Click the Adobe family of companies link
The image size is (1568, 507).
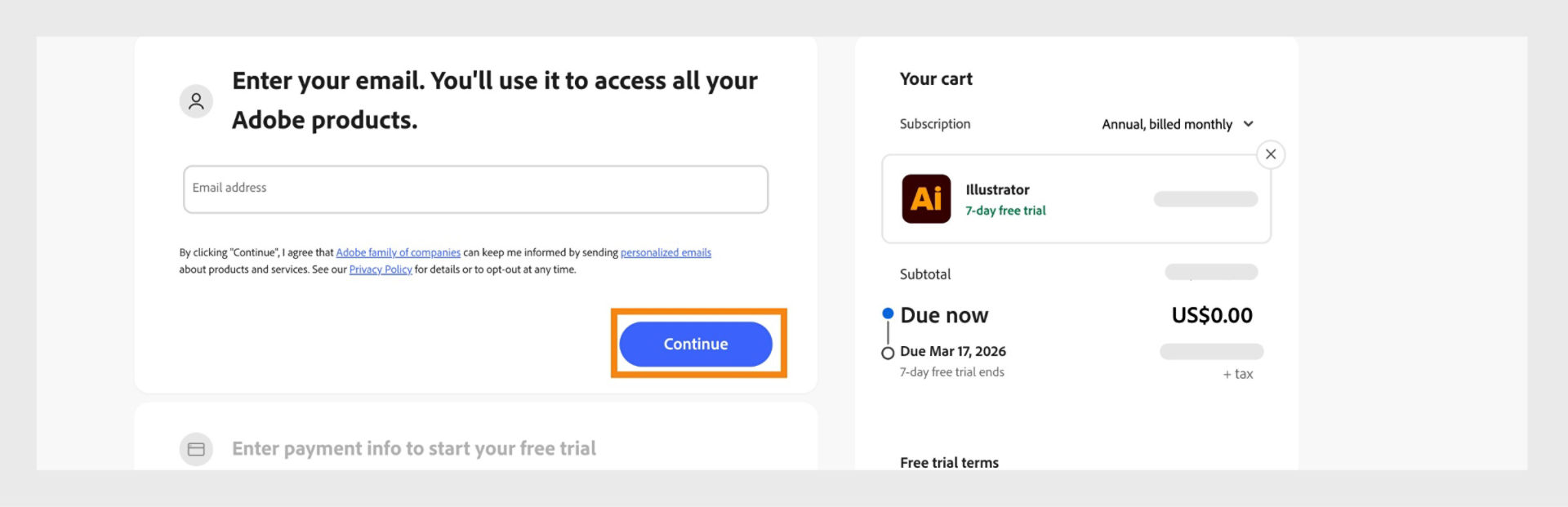click(x=398, y=252)
